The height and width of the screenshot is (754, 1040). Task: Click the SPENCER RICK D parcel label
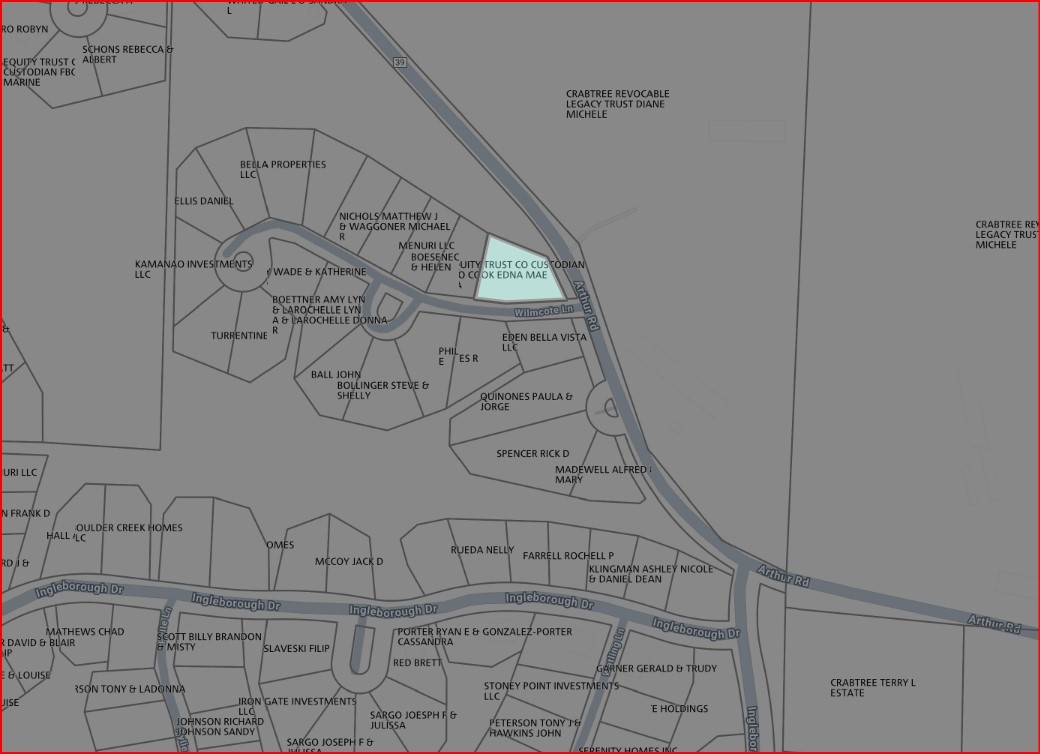click(x=533, y=454)
